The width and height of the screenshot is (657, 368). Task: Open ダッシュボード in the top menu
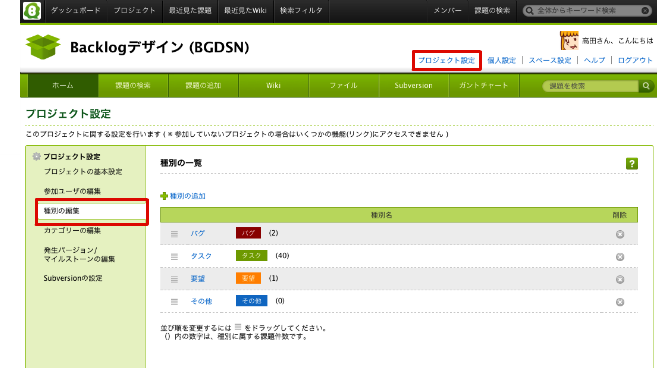(x=76, y=10)
